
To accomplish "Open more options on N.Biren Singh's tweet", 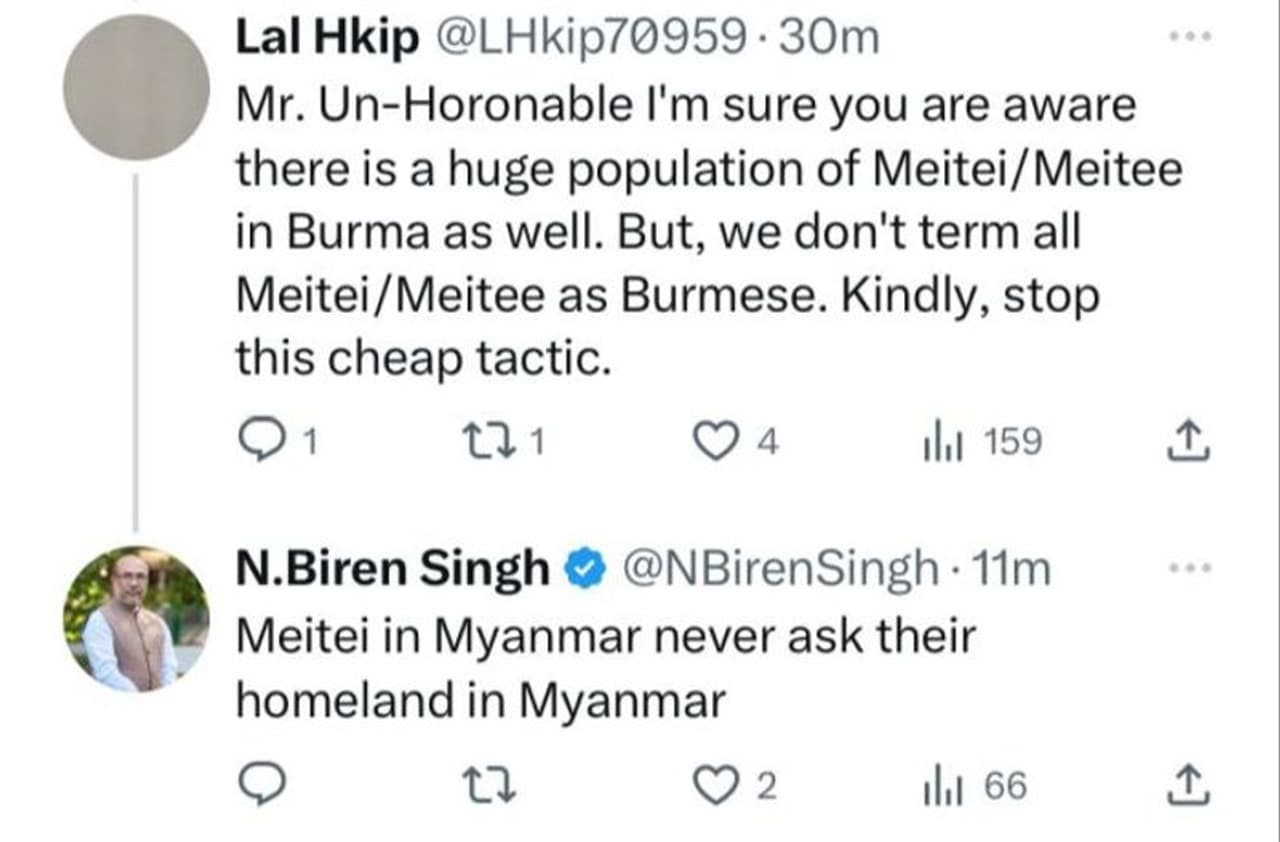I will [x=1190, y=568].
